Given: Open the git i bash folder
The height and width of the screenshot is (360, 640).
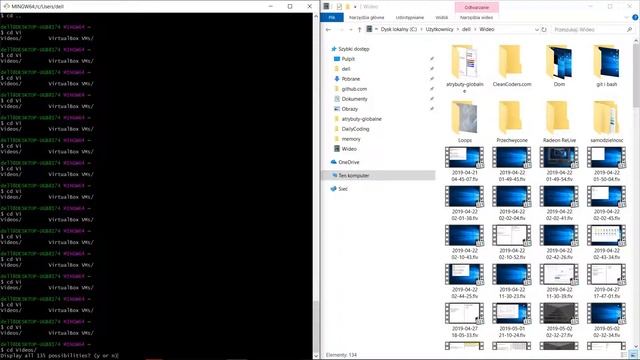Looking at the screenshot, I should pos(607,65).
